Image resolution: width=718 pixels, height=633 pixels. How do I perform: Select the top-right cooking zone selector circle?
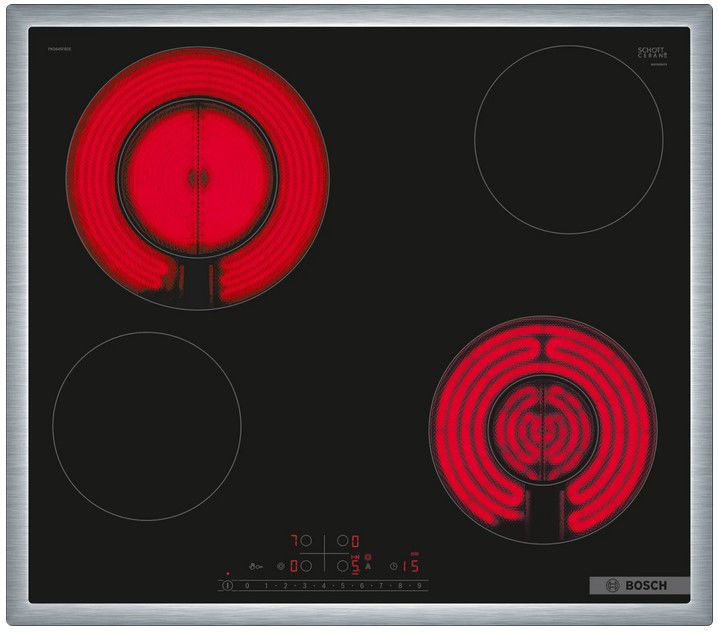click(342, 541)
